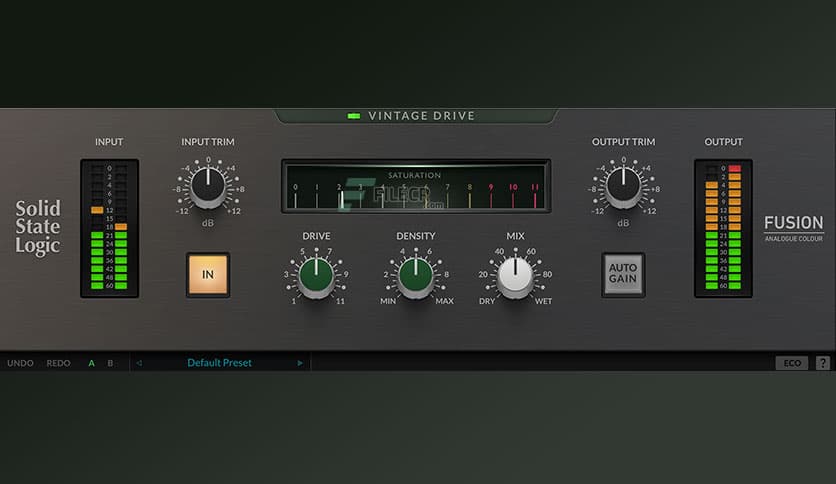Click the MAX marking on DENSITY knob
This screenshot has width=836, height=484.
[445, 301]
